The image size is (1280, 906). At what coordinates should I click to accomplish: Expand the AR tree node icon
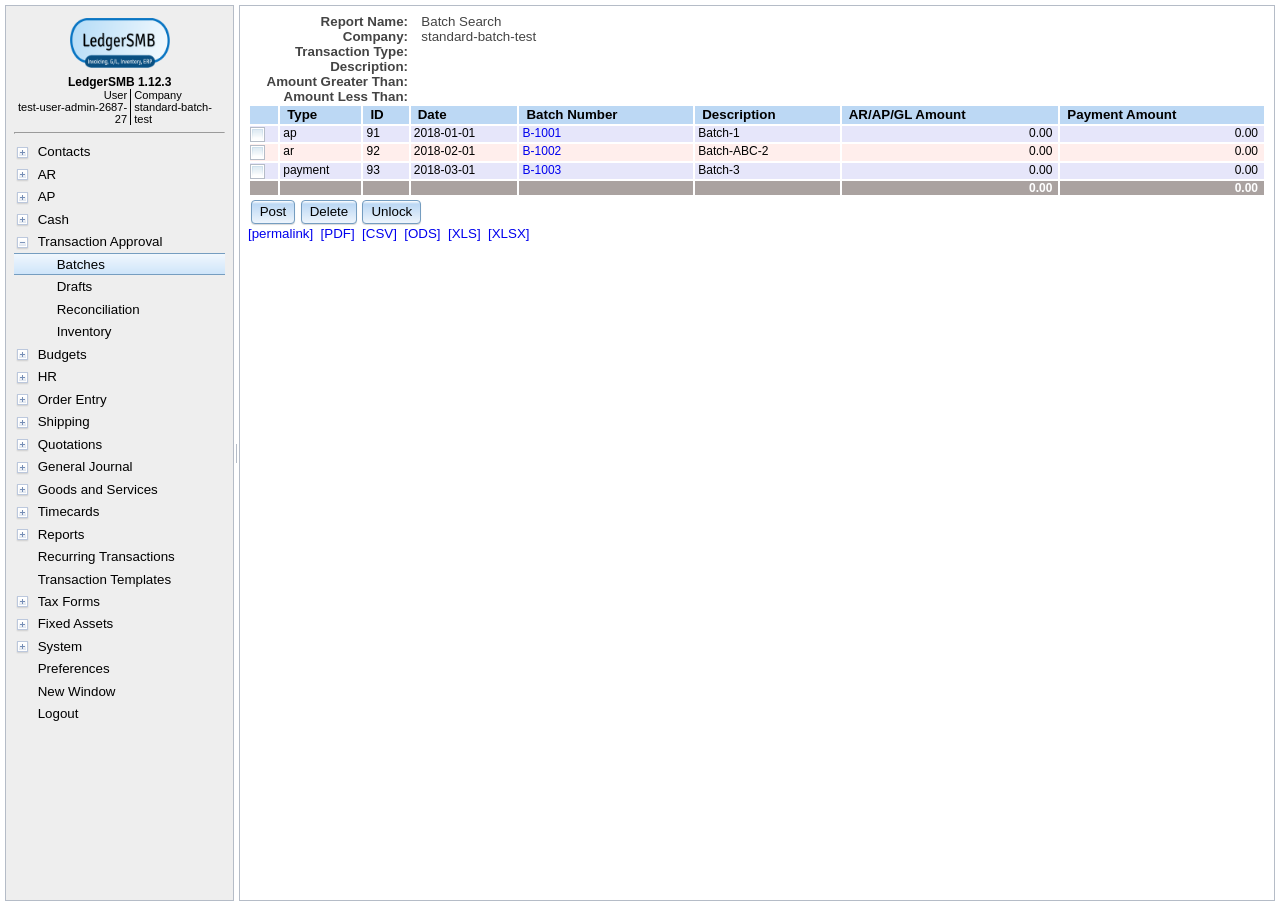click(22, 175)
